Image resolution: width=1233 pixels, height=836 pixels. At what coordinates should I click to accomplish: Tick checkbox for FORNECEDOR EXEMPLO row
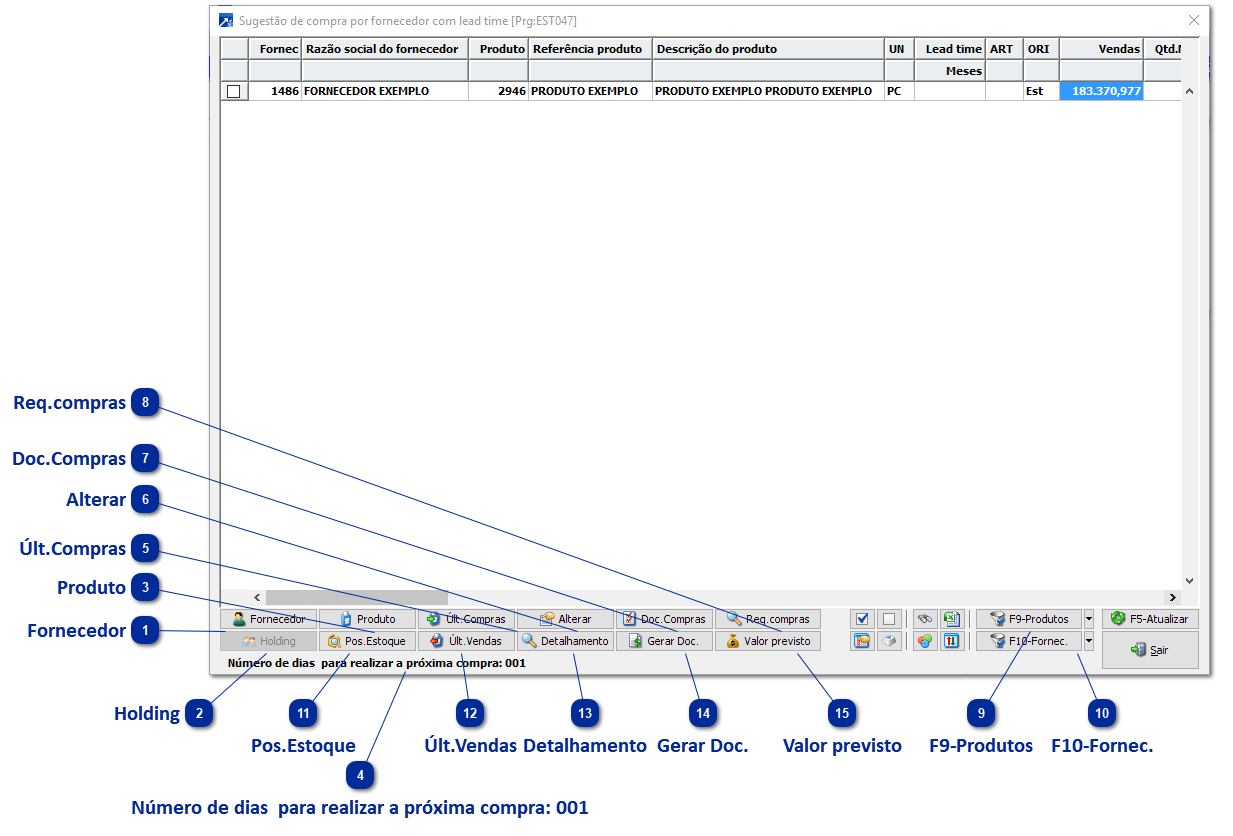(x=234, y=91)
